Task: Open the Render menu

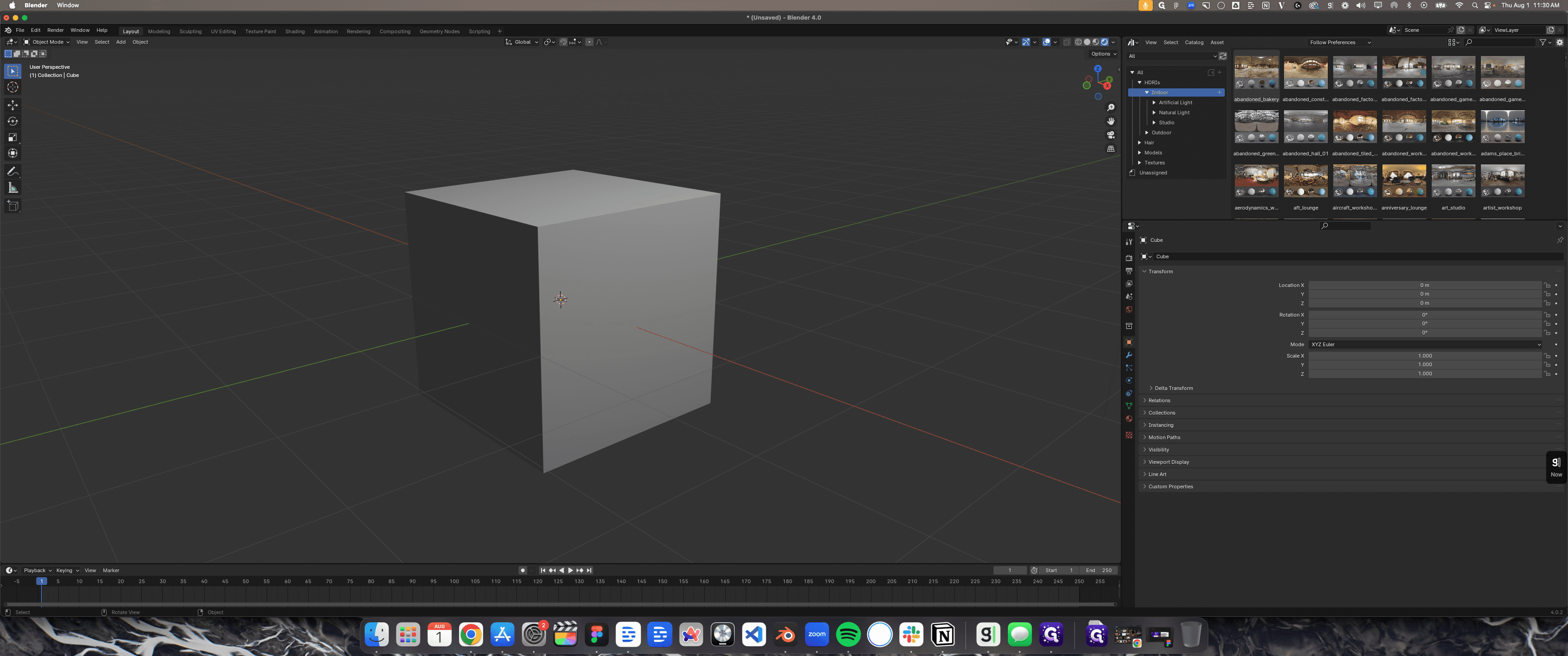Action: [56, 30]
